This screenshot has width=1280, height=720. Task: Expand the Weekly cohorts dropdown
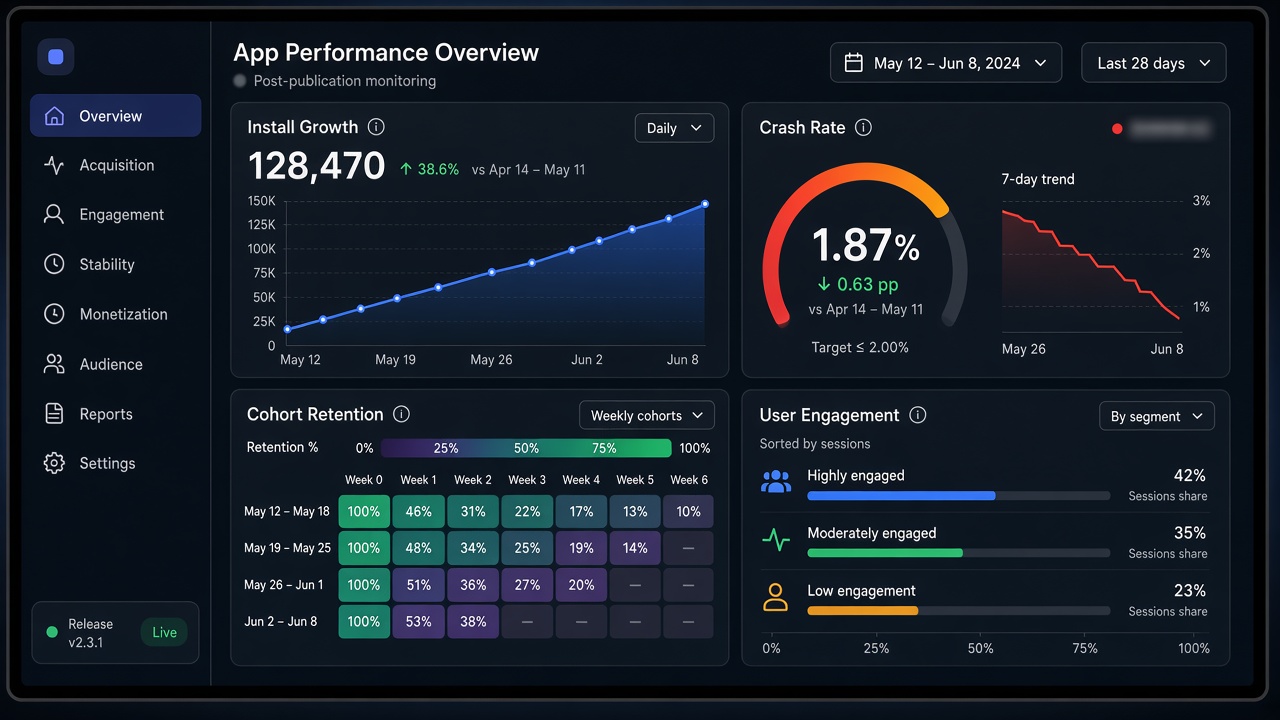point(647,415)
